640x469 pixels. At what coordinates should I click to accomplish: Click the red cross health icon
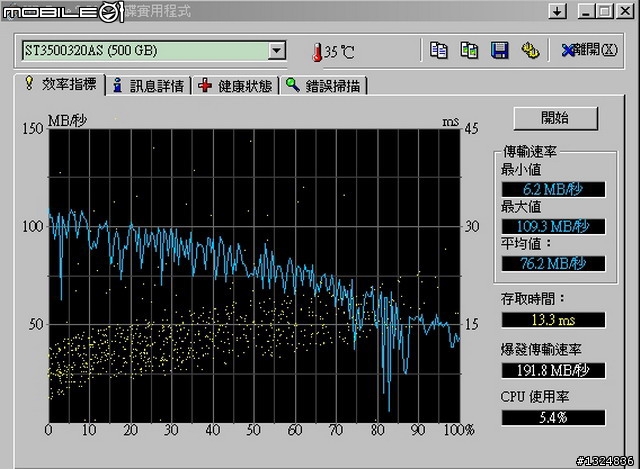[x=205, y=86]
